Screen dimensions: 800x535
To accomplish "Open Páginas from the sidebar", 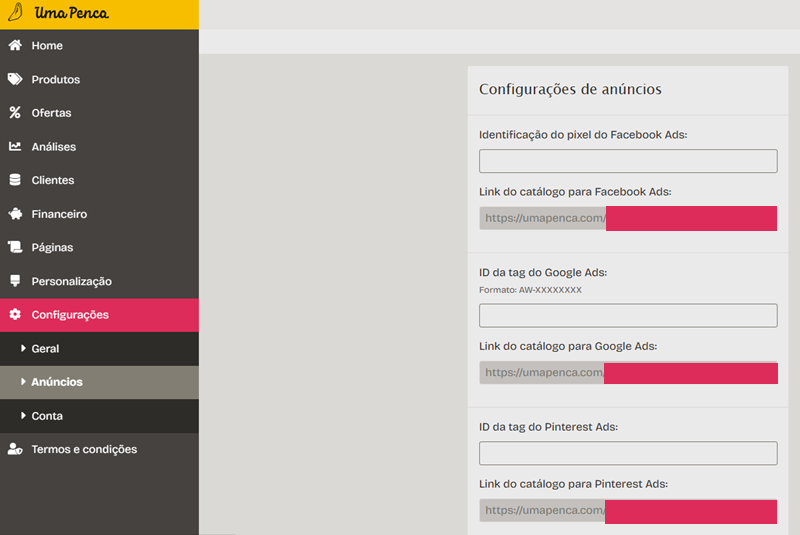I will tap(99, 247).
